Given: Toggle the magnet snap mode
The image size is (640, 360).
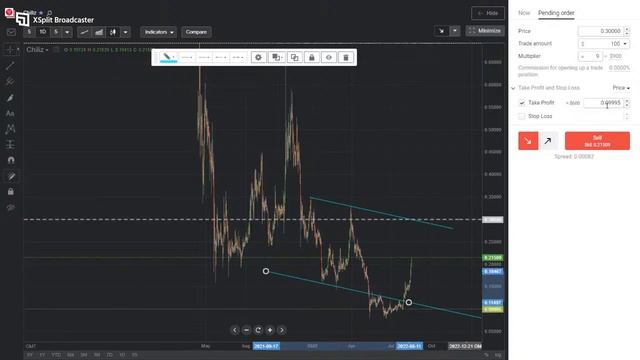Looking at the screenshot, I should tap(11, 160).
